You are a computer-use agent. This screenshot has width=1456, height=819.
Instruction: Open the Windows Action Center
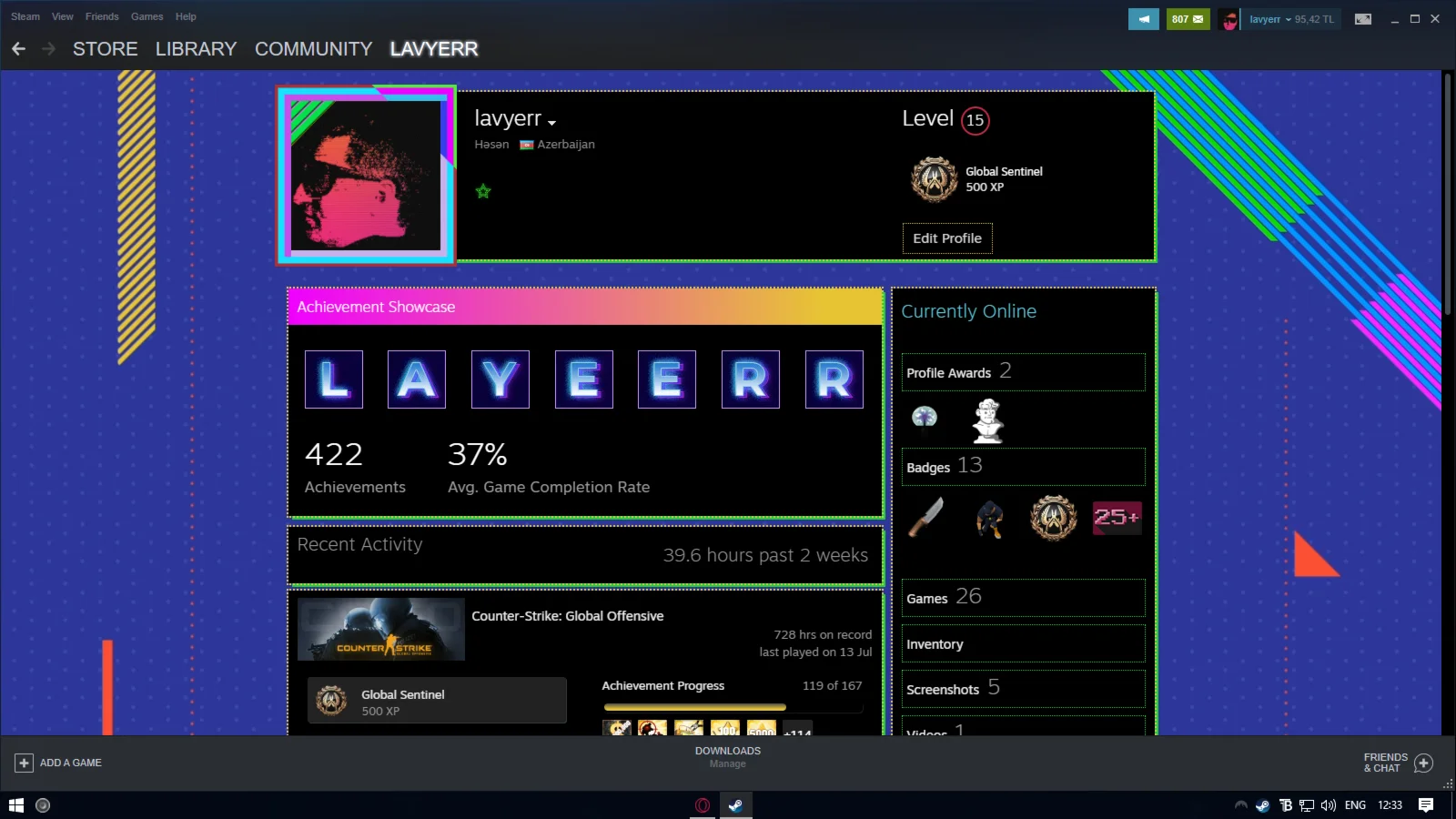click(x=1426, y=805)
